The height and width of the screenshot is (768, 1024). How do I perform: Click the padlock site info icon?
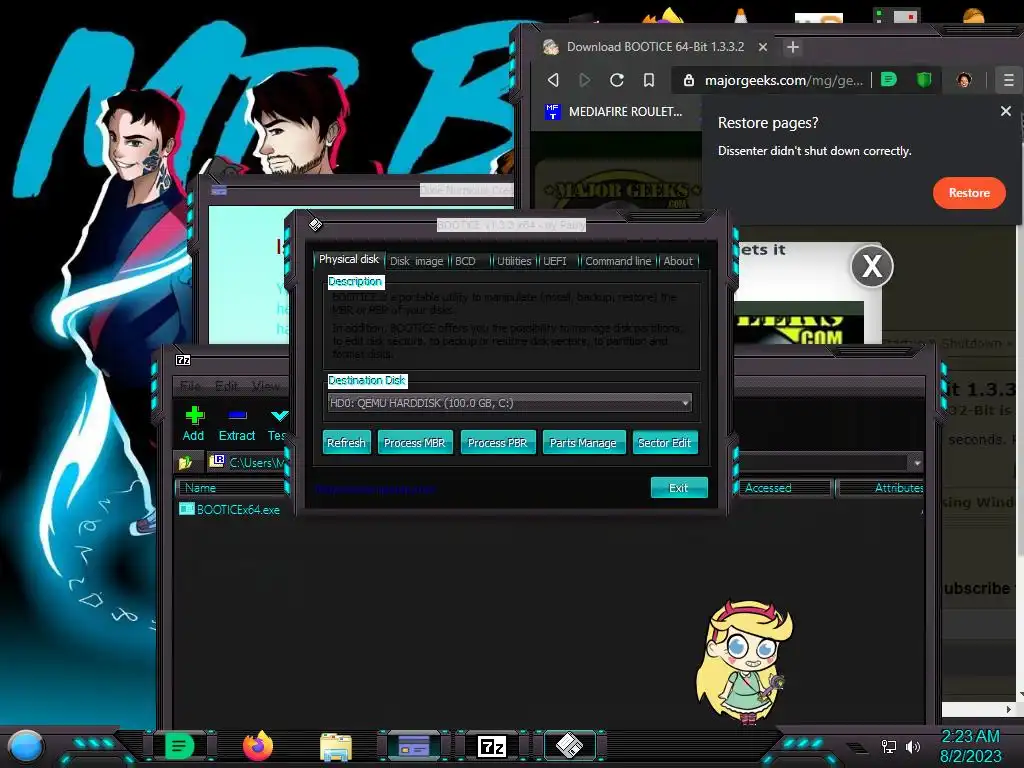688,80
